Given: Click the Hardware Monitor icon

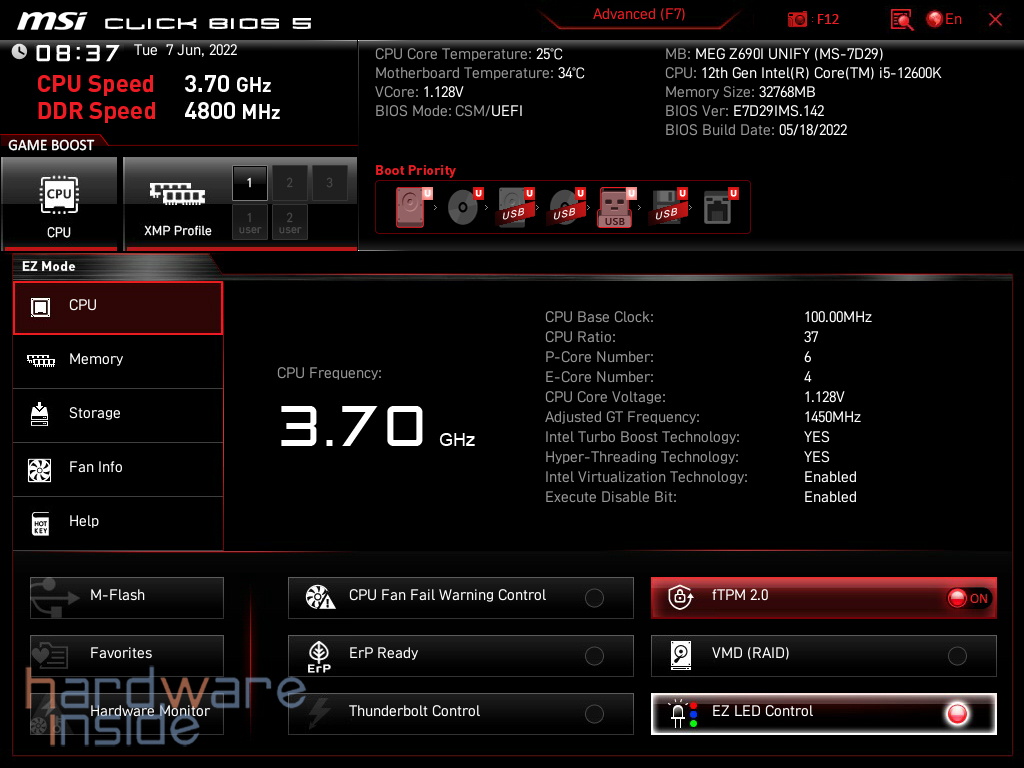Looking at the screenshot, I should 42,712.
